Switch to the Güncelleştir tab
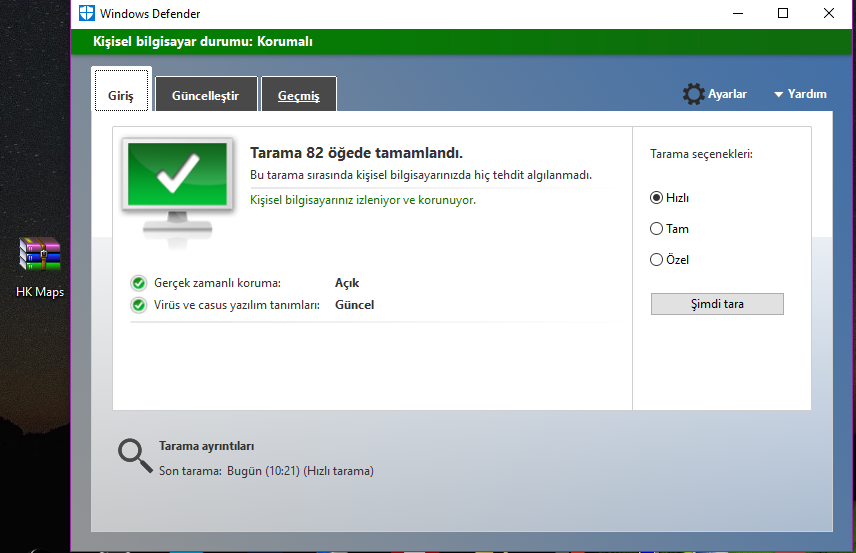Screen dimensions: 856x553 pyautogui.click(x=206, y=94)
